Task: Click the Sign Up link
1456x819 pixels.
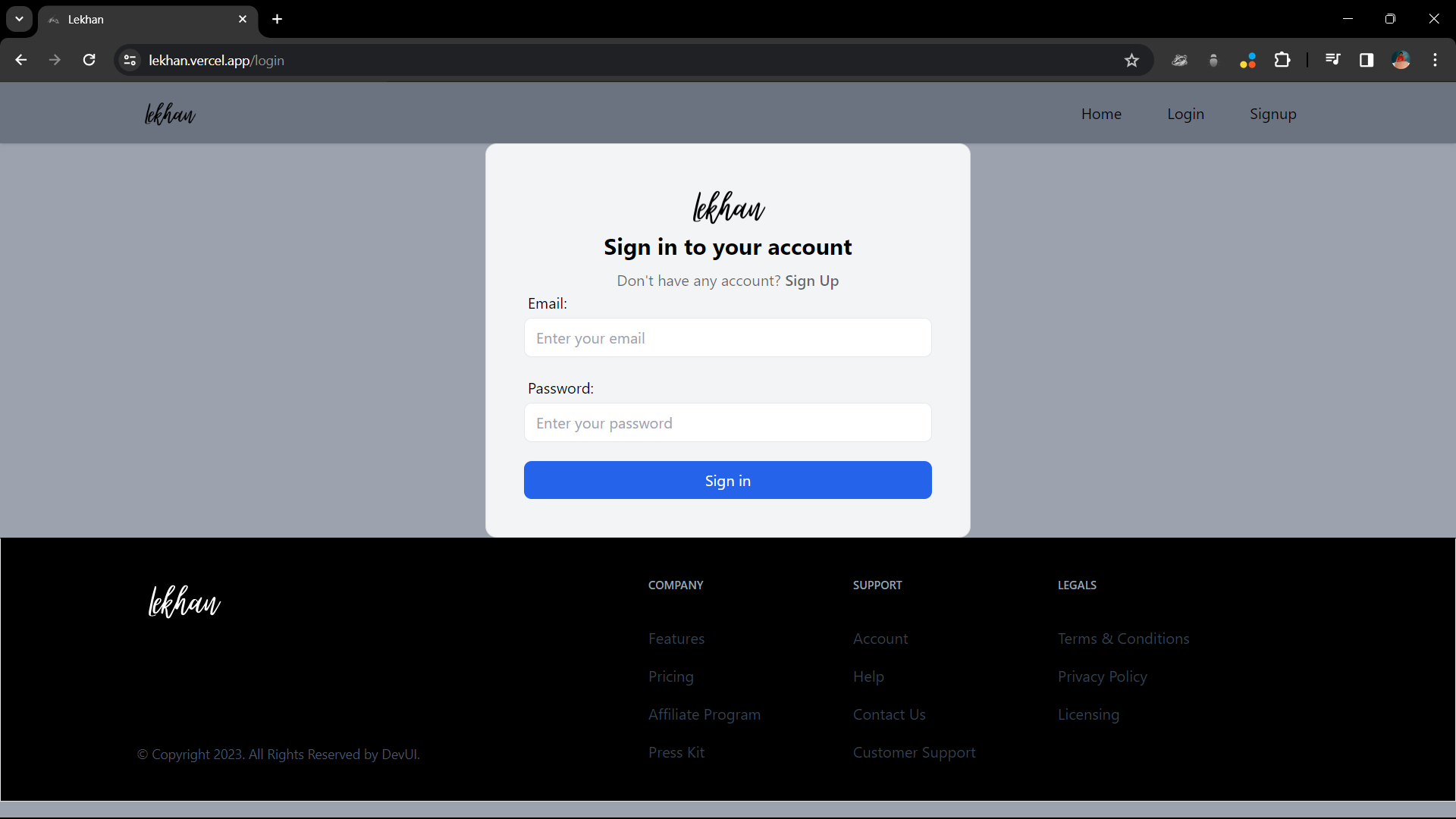Action: pyautogui.click(x=812, y=280)
